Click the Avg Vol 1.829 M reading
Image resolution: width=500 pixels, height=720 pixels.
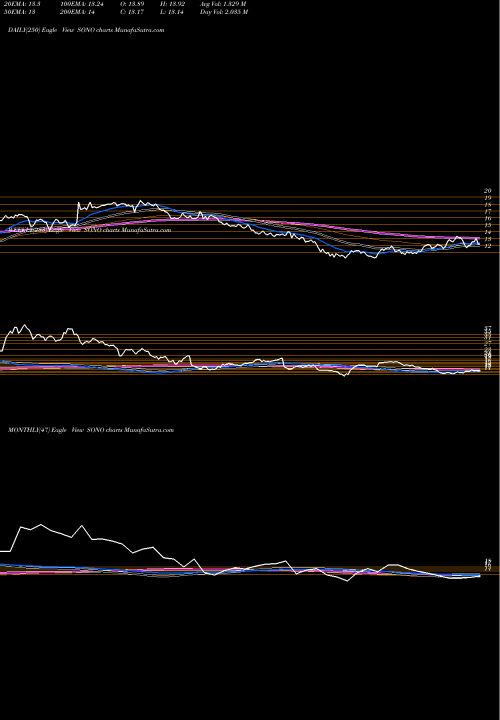(224, 4)
